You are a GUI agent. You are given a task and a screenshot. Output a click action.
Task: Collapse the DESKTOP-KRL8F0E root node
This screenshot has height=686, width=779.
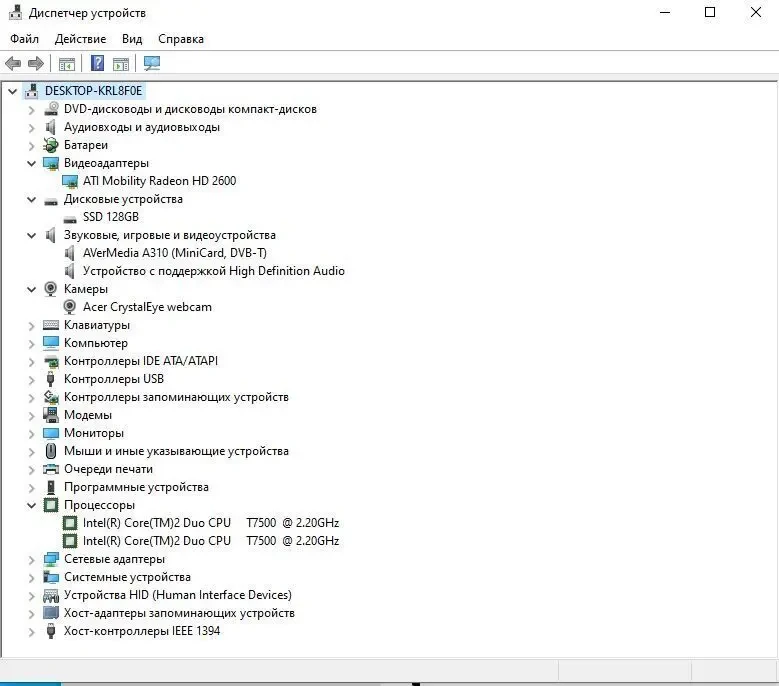click(x=12, y=91)
